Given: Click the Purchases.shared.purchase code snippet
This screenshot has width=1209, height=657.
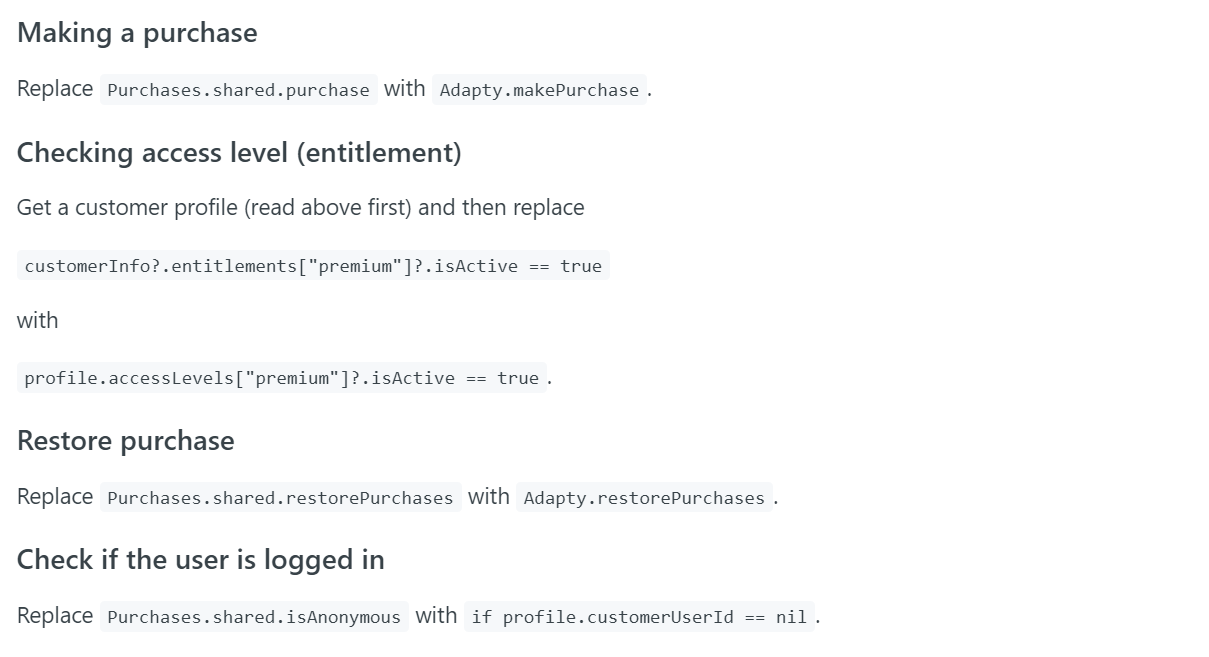Looking at the screenshot, I should tap(238, 90).
